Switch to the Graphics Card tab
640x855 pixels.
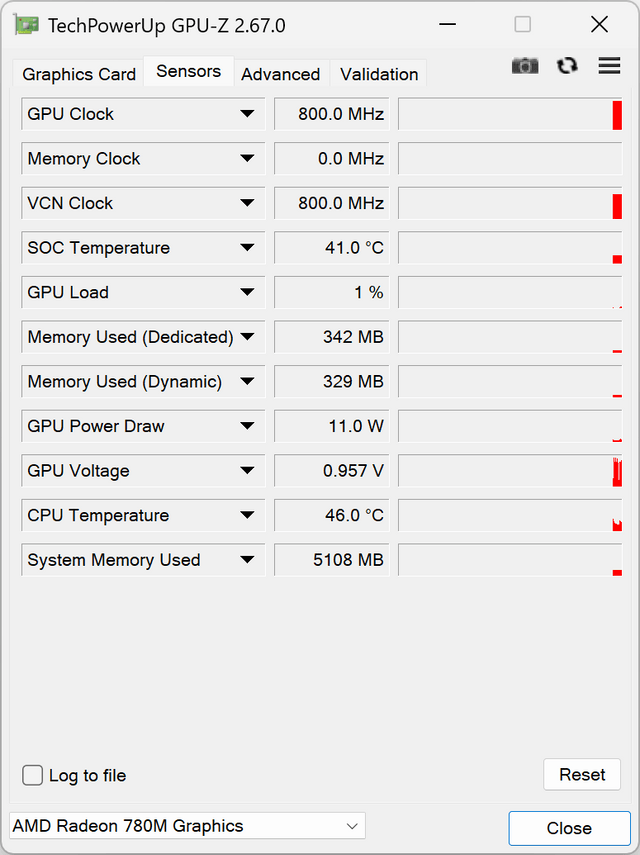point(79,74)
